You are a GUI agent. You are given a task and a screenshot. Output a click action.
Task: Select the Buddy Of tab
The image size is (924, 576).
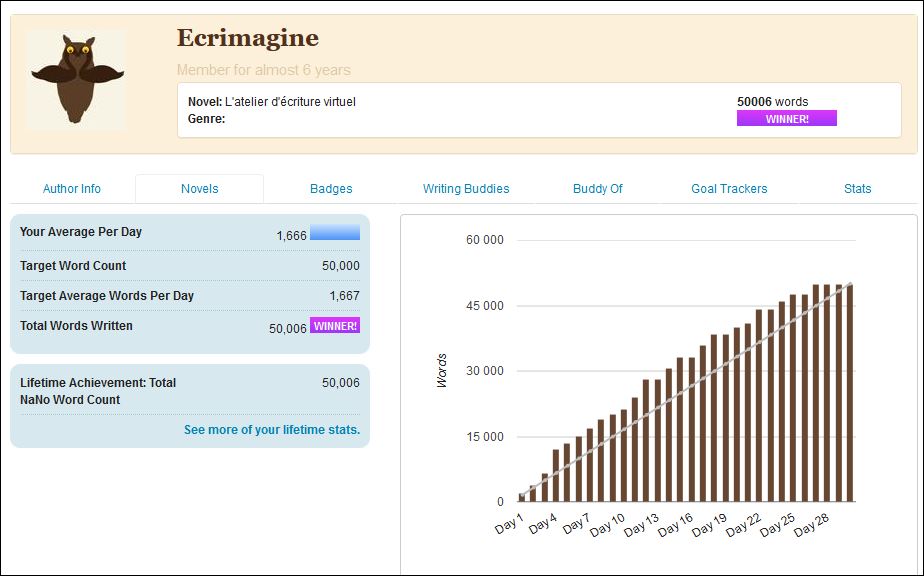pos(598,189)
